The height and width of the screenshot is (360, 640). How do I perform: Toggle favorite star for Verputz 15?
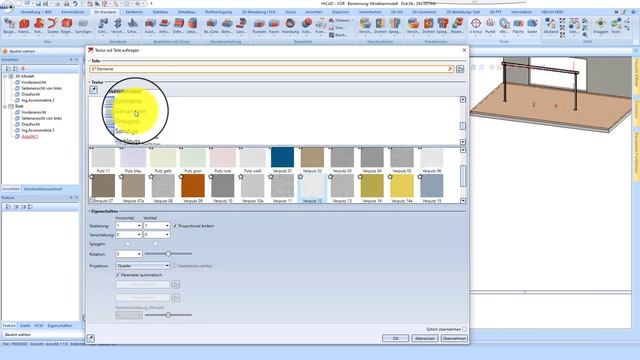(420, 177)
